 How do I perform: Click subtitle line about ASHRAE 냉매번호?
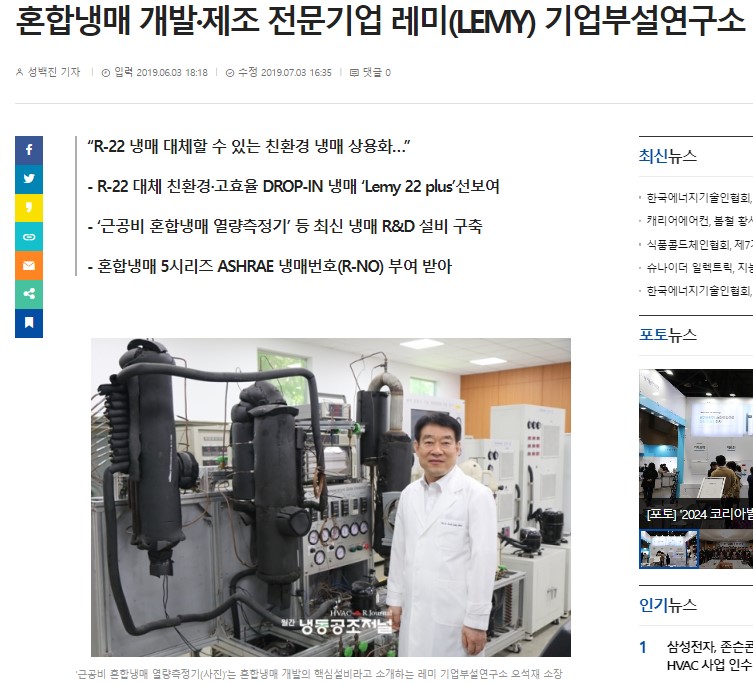(x=269, y=266)
